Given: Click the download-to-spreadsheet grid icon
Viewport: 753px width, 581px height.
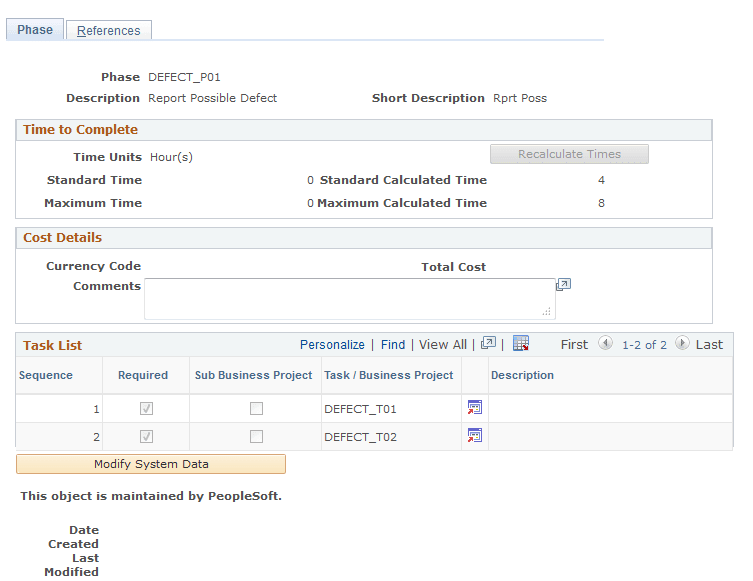Looking at the screenshot, I should point(521,343).
